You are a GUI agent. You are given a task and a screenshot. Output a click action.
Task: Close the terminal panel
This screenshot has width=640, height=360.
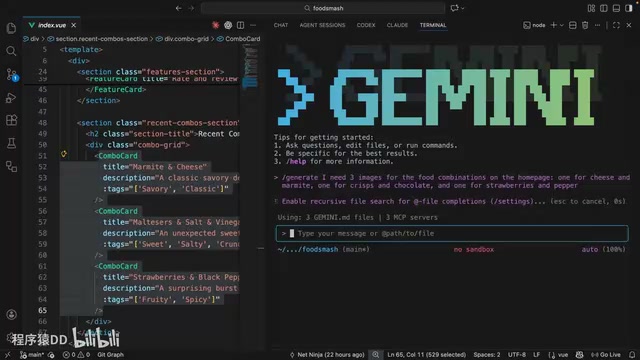629,25
